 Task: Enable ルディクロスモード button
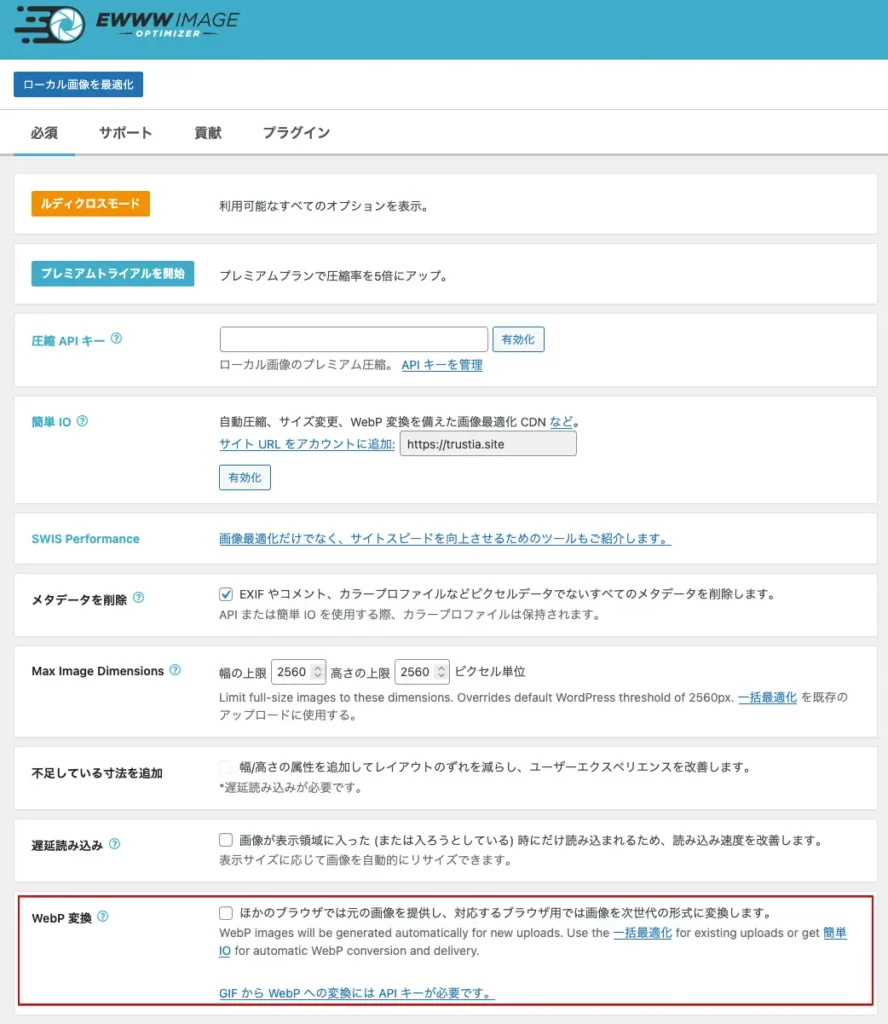(90, 204)
